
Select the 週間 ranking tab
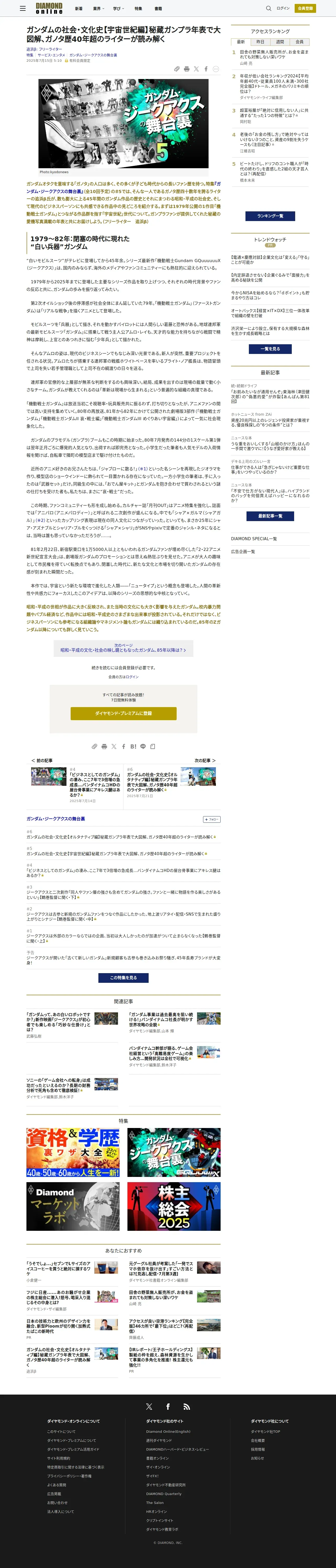[280, 42]
